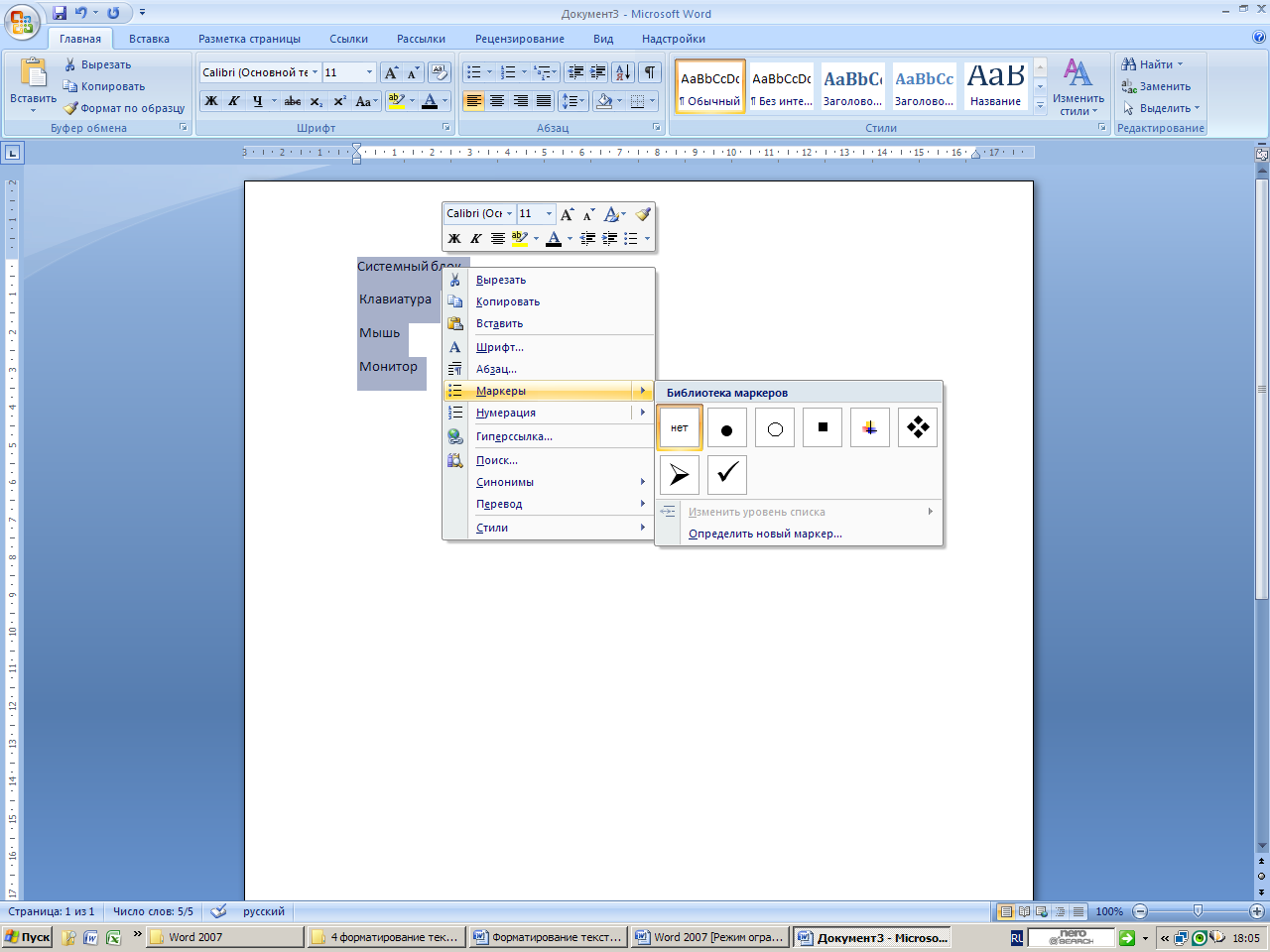Select the filled circle bullet in the library
Viewport: 1270px width, 952px height.
727,427
